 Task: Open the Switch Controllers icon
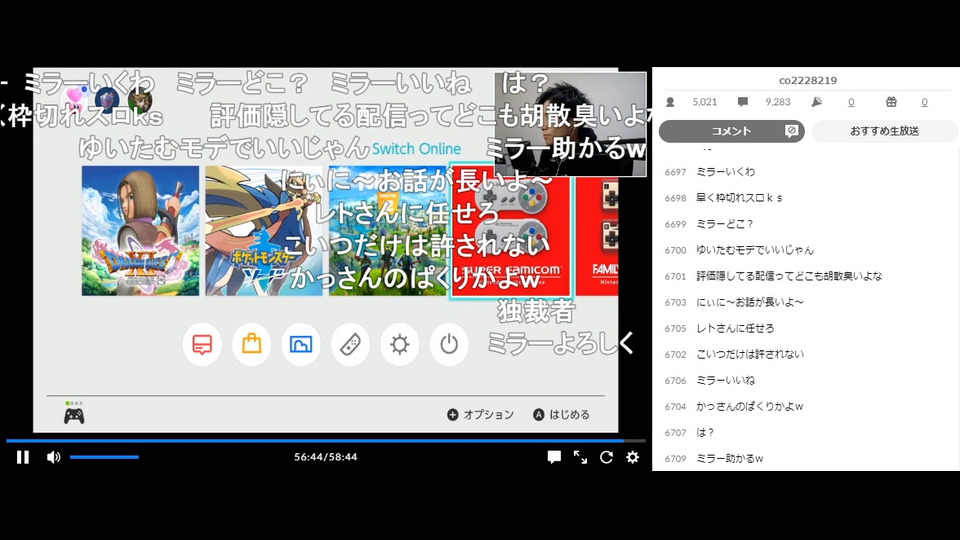(x=350, y=344)
